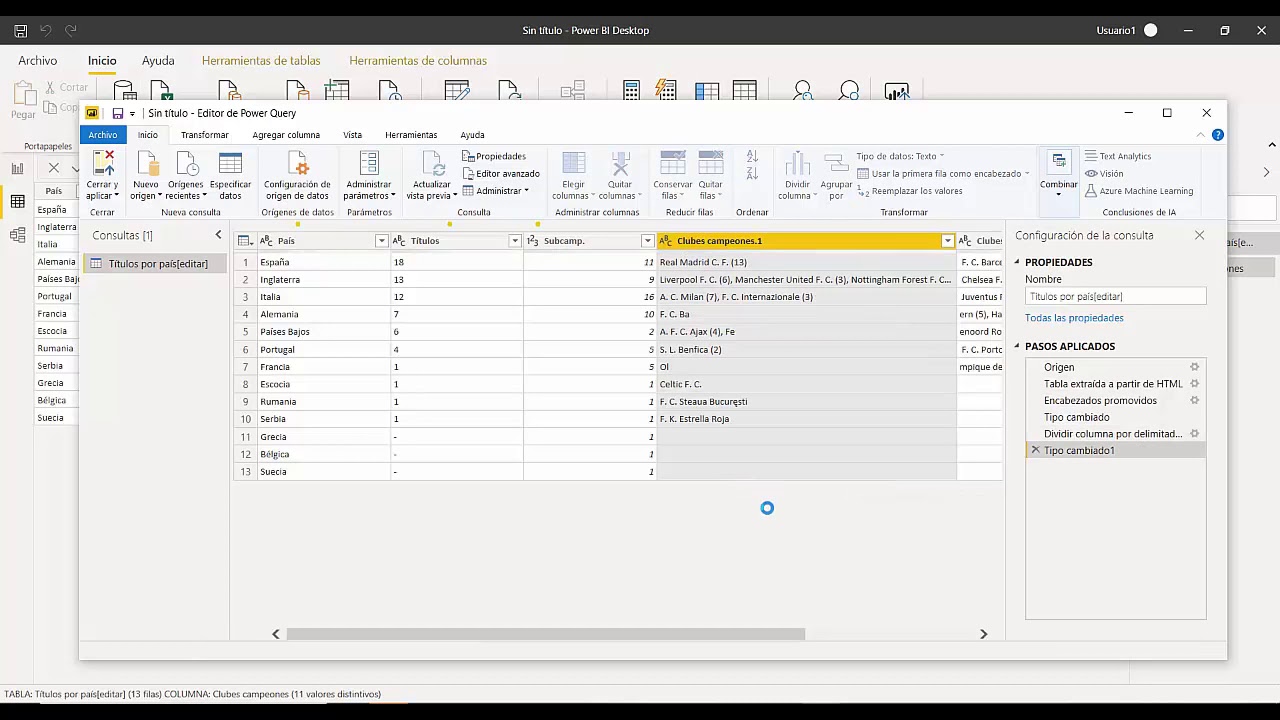This screenshot has width=1280, height=720.
Task: Delete the Tipo cambiado1 step
Action: click(x=1035, y=450)
